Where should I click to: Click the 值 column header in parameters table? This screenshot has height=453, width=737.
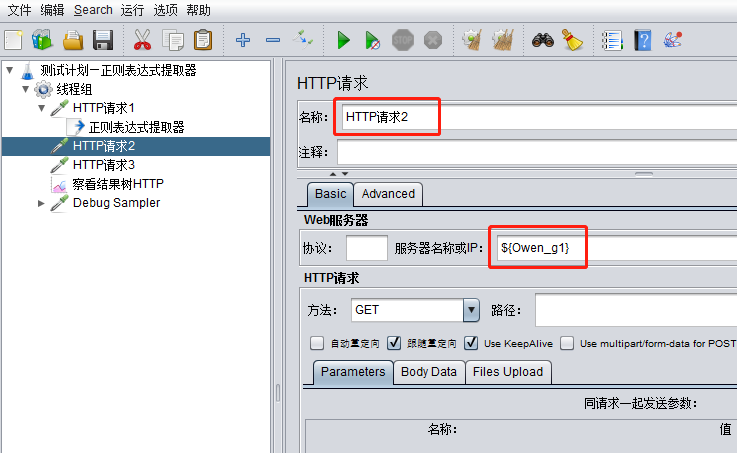click(x=725, y=429)
